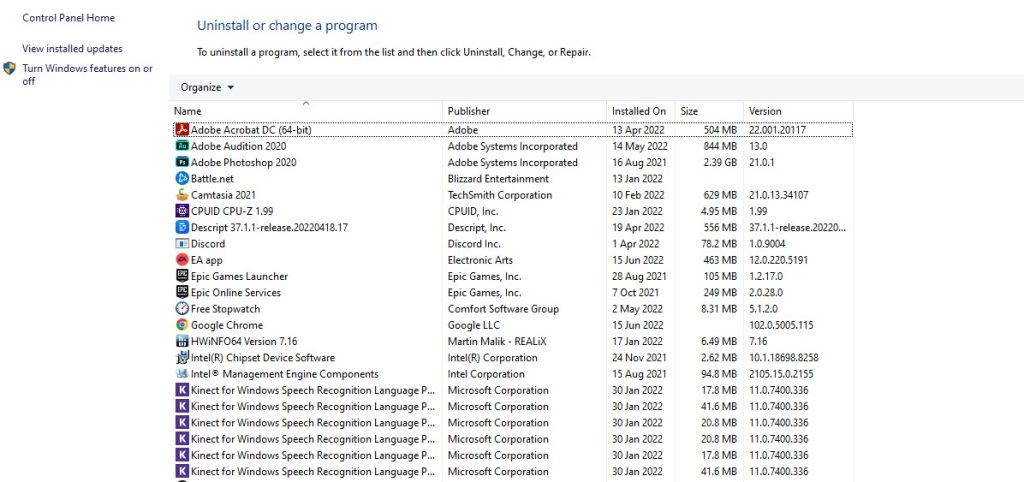
Task: Click the Google Chrome icon
Action: coord(182,325)
